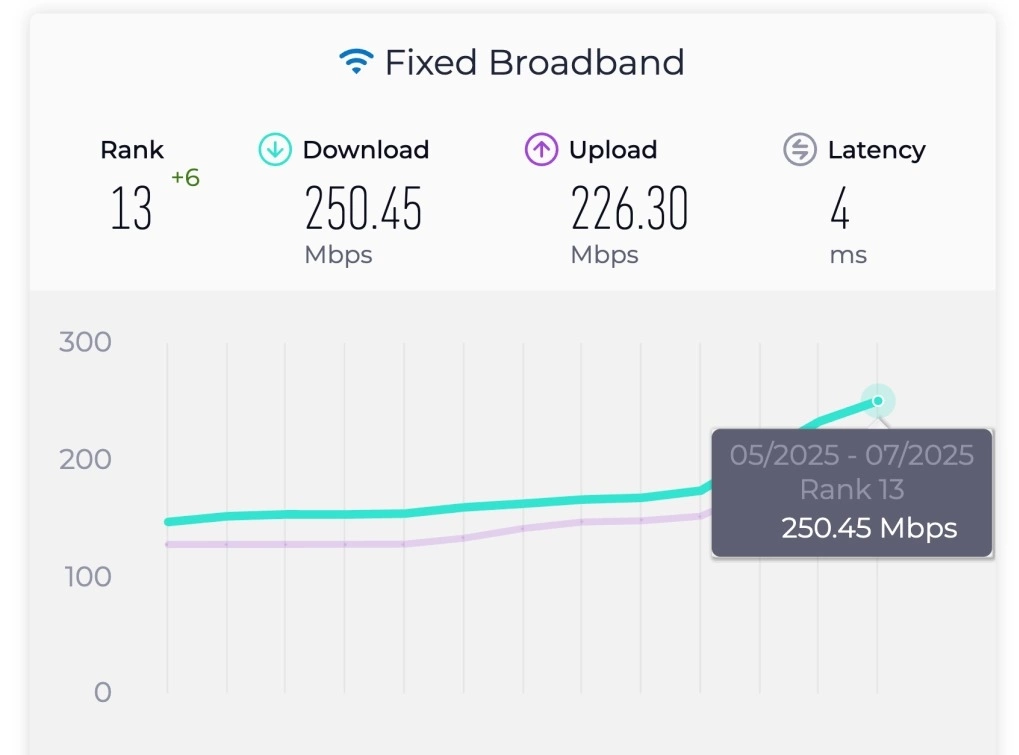Click the 05/2025 - 07/2025 tooltip date
This screenshot has height=755, width=1019.
coord(851,456)
